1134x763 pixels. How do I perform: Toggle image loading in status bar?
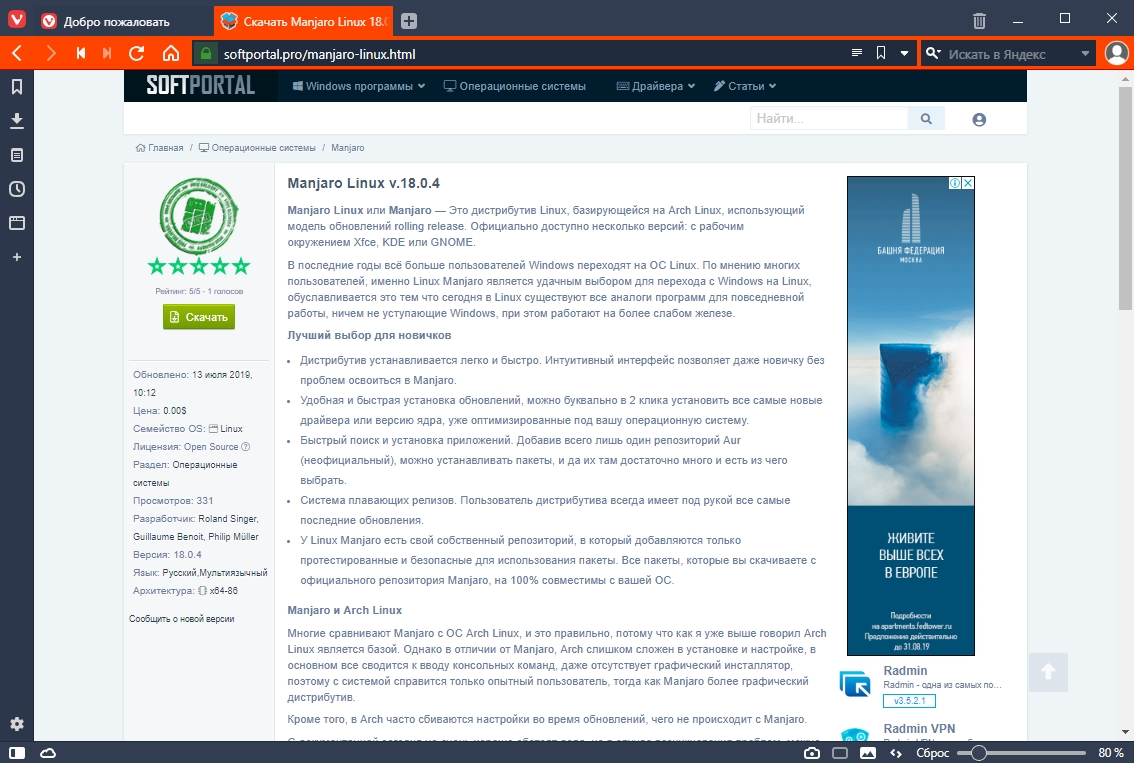click(867, 753)
